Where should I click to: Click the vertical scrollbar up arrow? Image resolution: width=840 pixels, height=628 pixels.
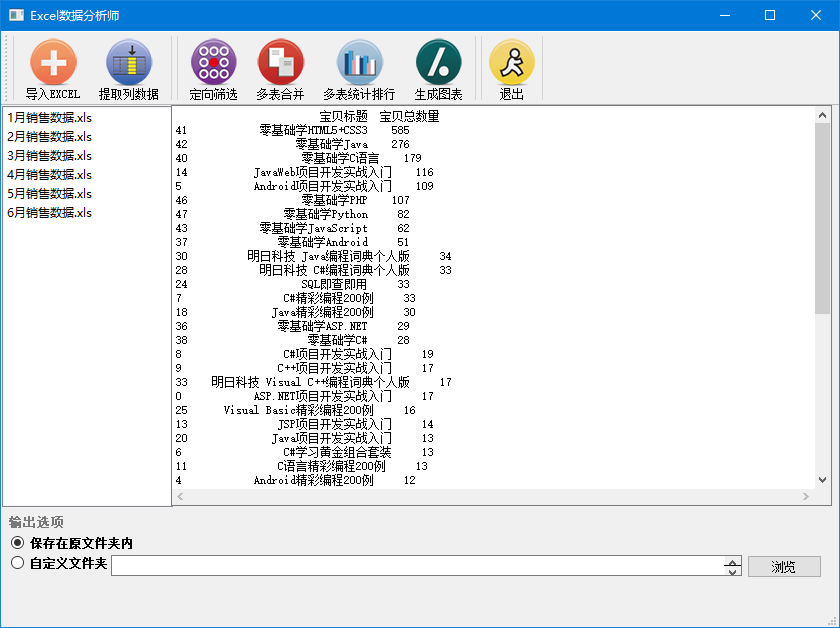(x=822, y=115)
